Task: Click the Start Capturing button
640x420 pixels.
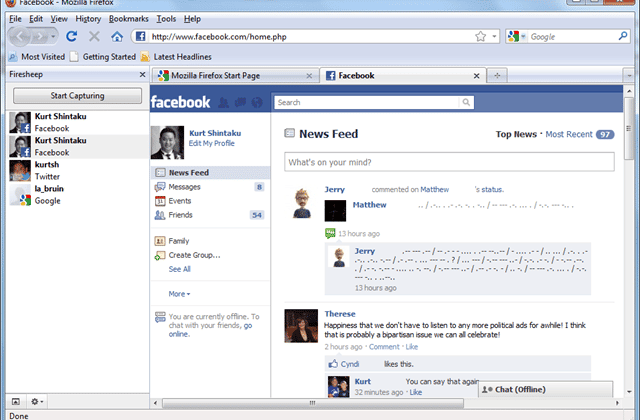Action: [x=78, y=96]
